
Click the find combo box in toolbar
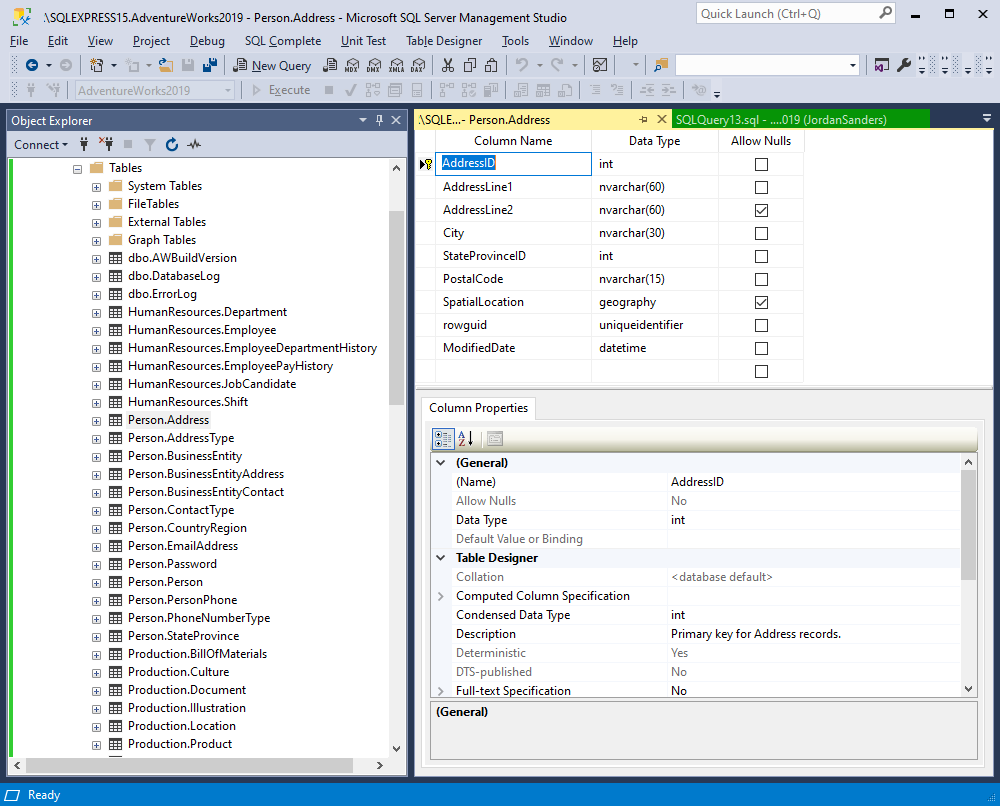tap(767, 65)
